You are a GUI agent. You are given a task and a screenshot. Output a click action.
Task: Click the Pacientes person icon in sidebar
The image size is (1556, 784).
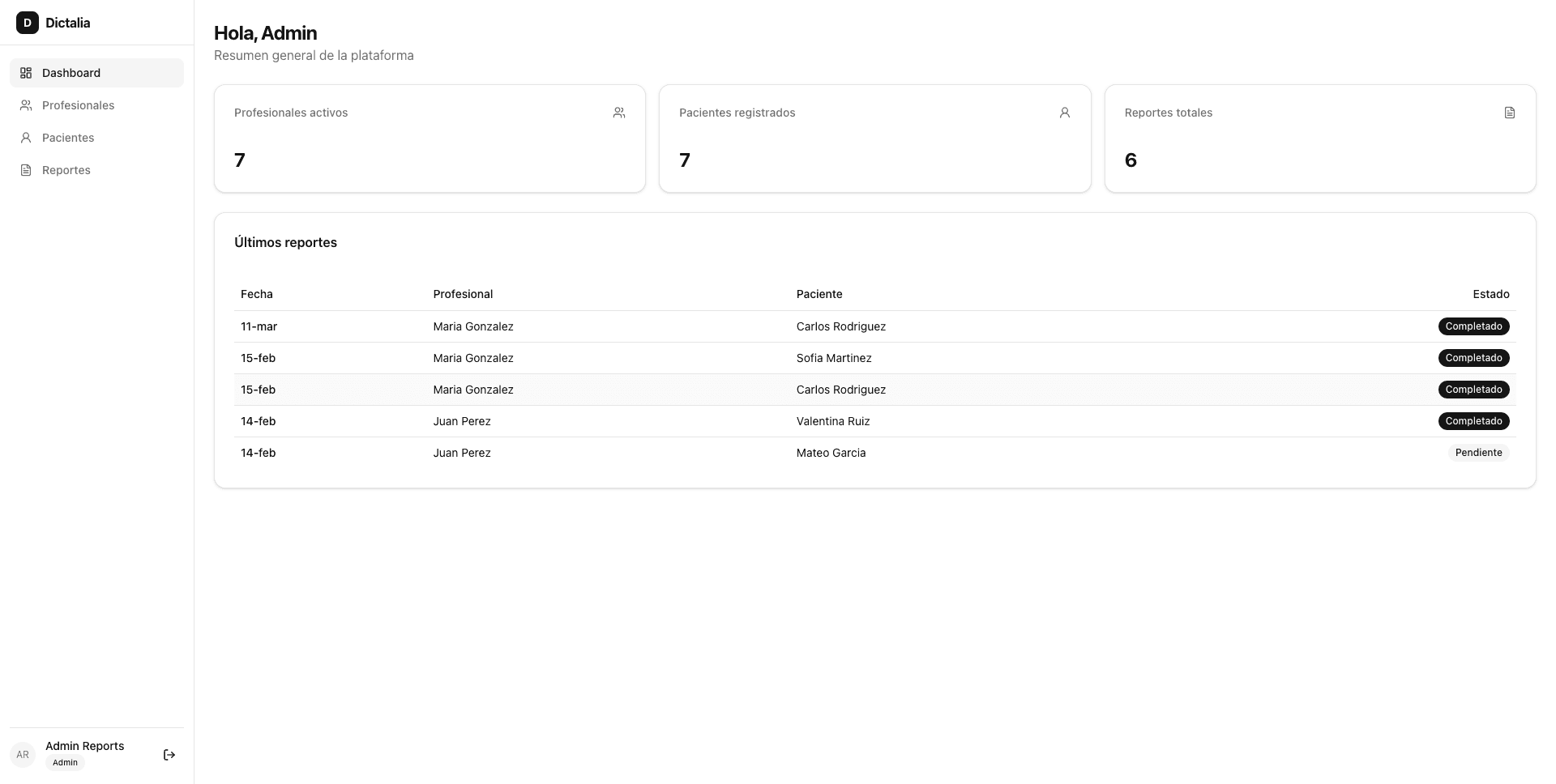tap(26, 138)
